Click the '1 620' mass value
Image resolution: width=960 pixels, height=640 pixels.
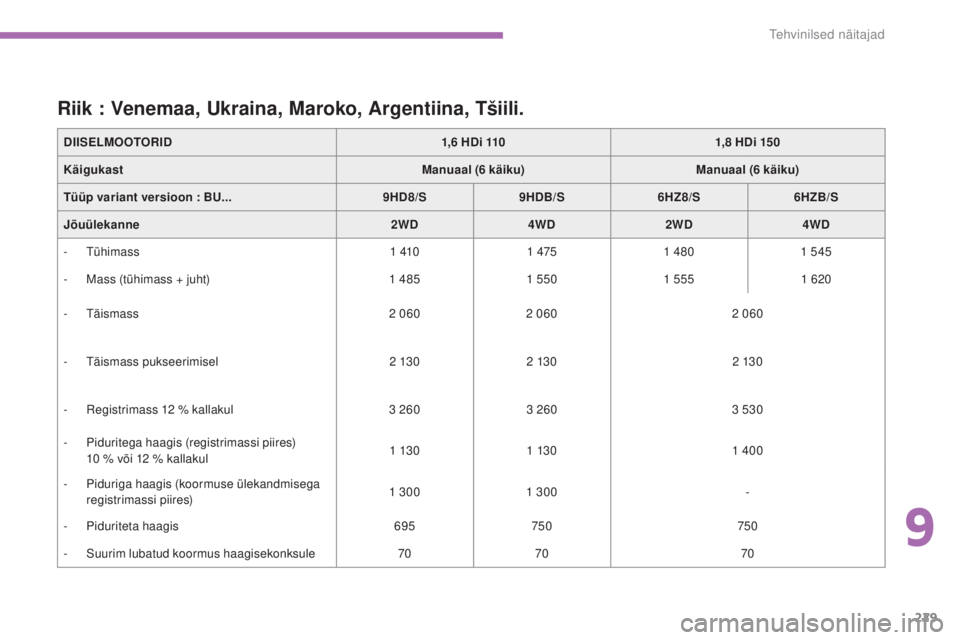click(x=816, y=279)
